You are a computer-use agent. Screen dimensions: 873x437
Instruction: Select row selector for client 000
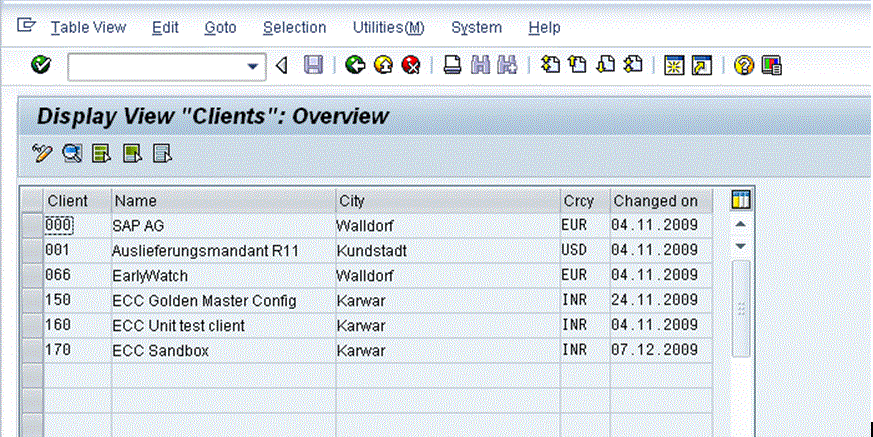pos(32,225)
